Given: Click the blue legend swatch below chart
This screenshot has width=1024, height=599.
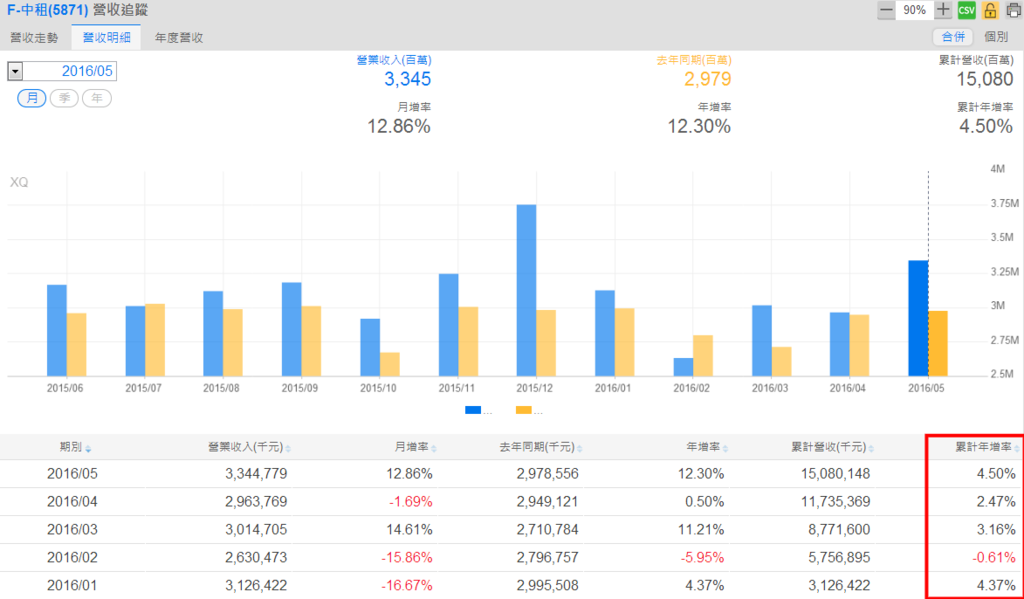Looking at the screenshot, I should 473,410.
